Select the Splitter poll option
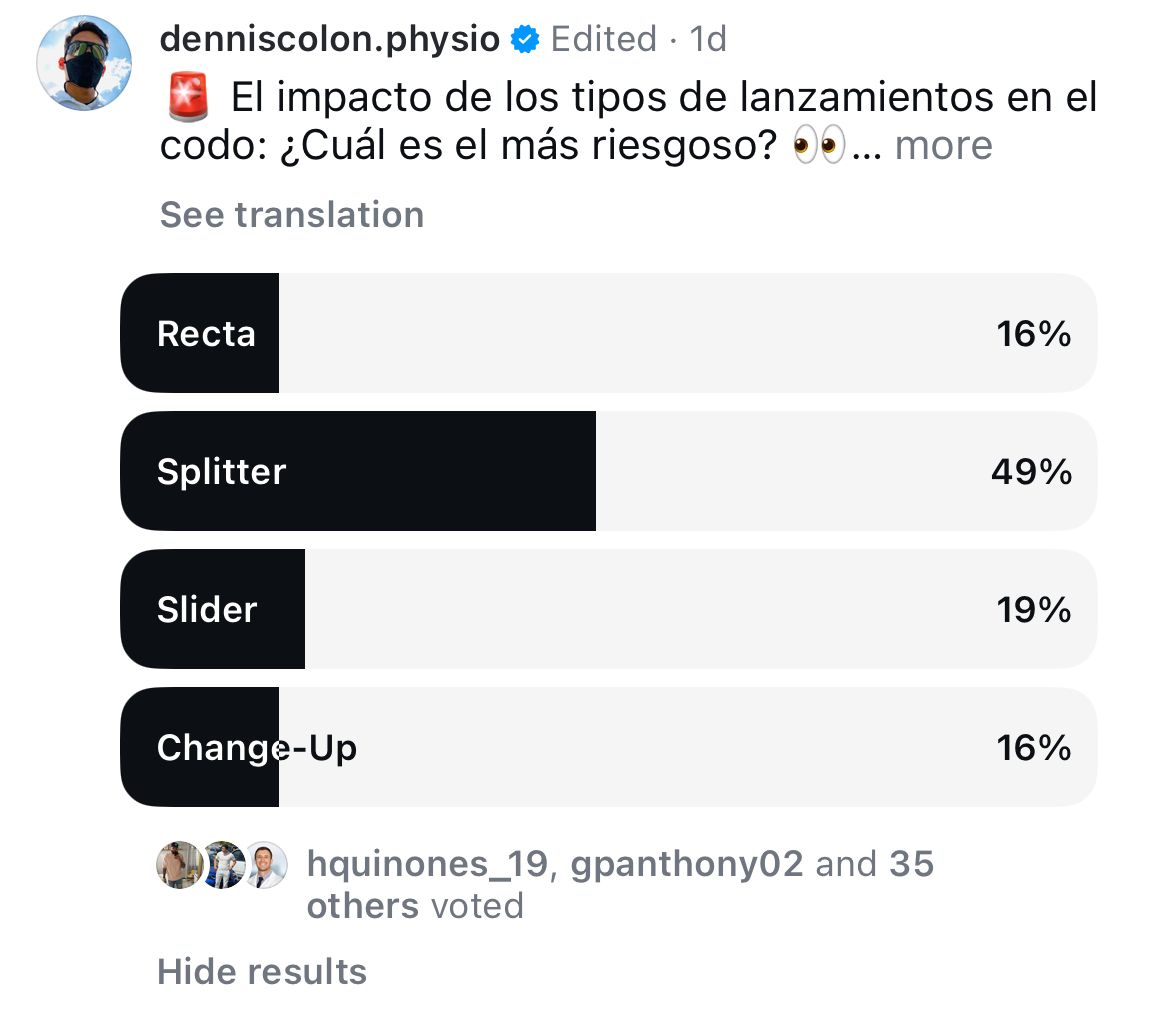Image resolution: width=1170 pixels, height=1025 pixels. pyautogui.click(x=608, y=471)
